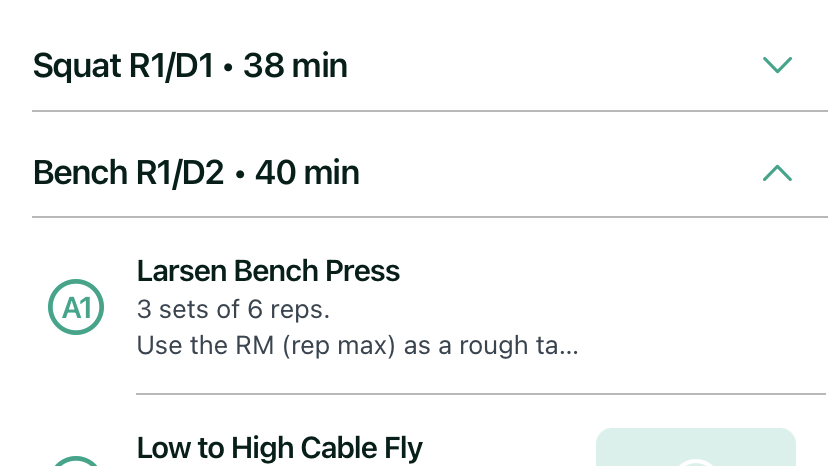This screenshot has width=828, height=466.
Task: Tap the bullet separator before 40 min
Action: [240, 174]
